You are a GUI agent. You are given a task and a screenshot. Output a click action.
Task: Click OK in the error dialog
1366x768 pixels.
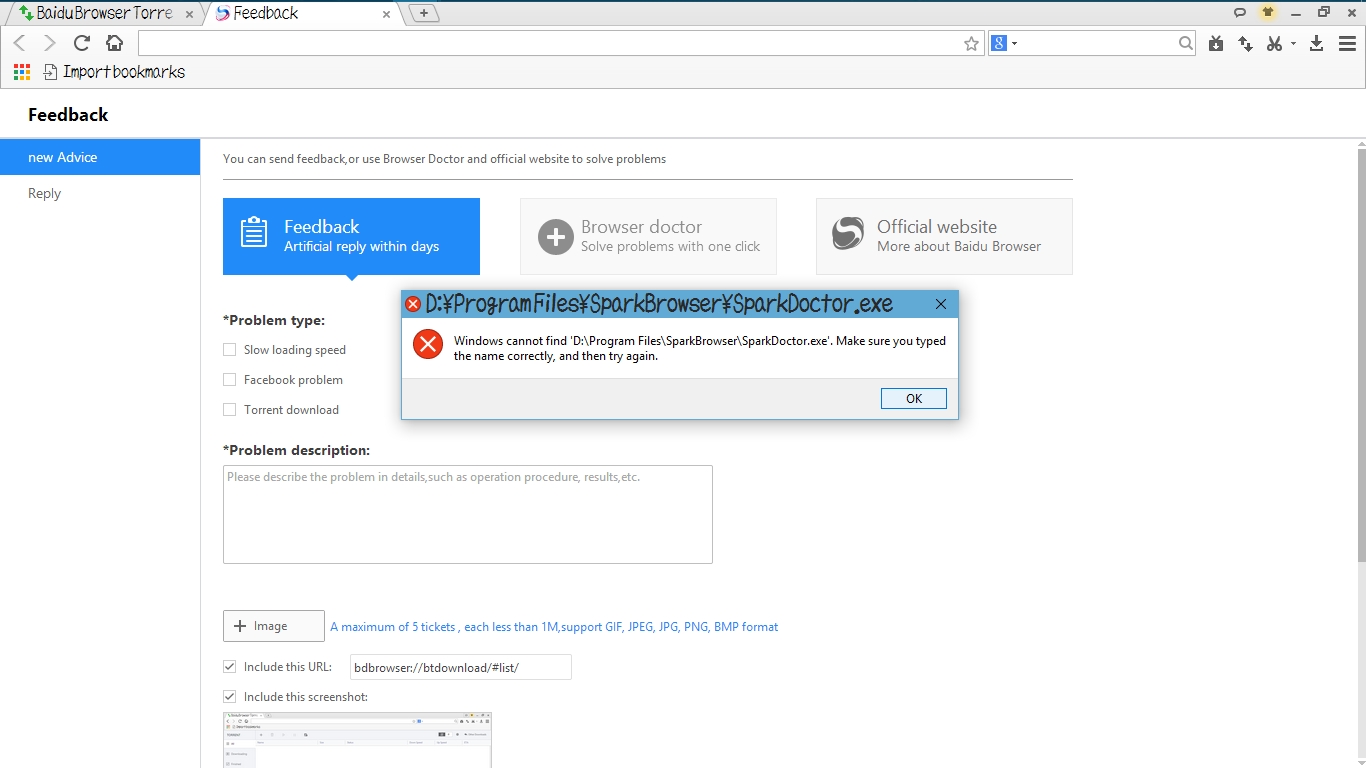(x=914, y=398)
